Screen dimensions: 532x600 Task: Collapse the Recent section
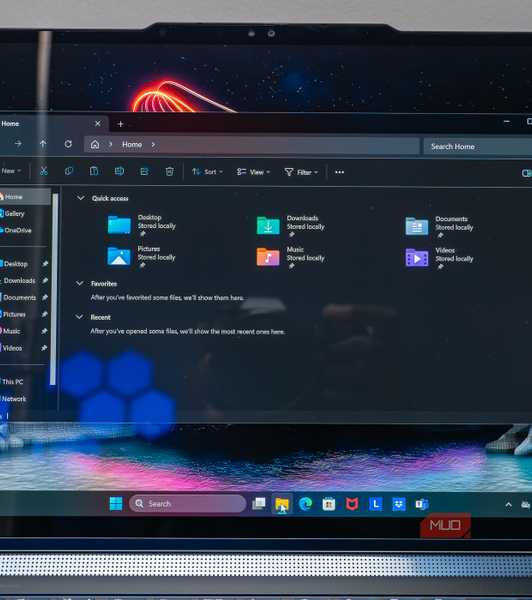pyautogui.click(x=79, y=317)
